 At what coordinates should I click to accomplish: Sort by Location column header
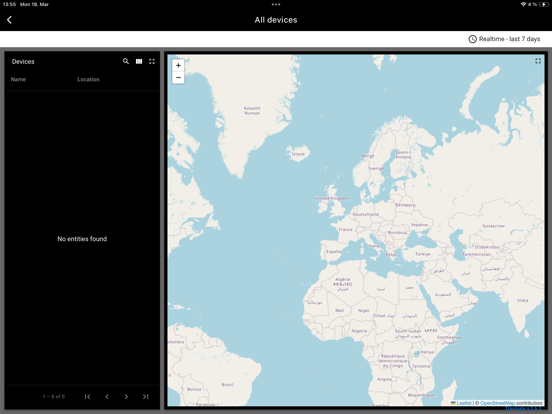tap(88, 80)
